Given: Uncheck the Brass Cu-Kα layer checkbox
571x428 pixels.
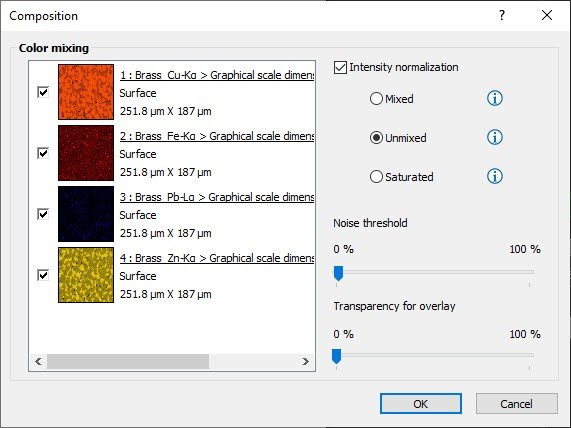Looking at the screenshot, I should click(43, 92).
